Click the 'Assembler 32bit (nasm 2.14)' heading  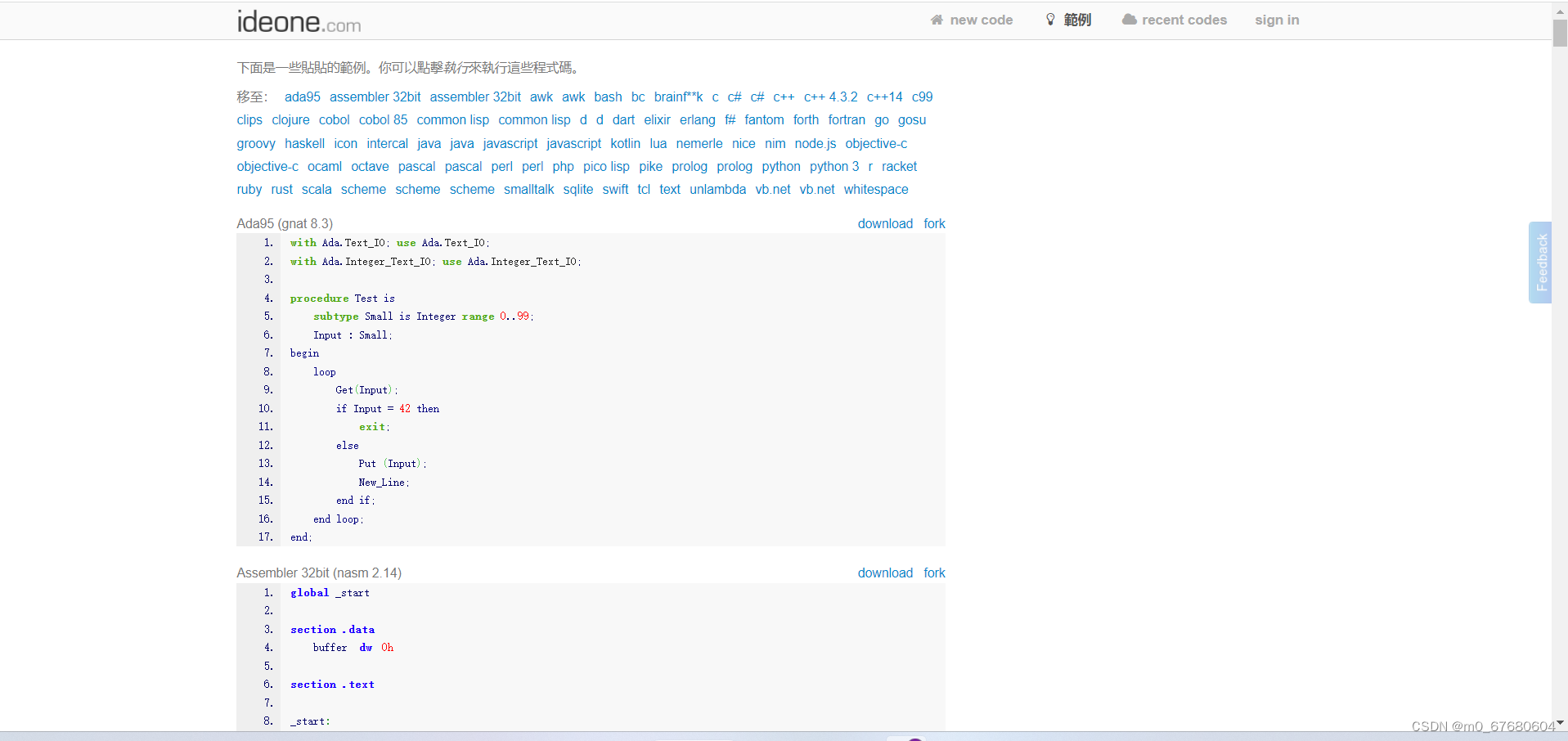pos(319,573)
